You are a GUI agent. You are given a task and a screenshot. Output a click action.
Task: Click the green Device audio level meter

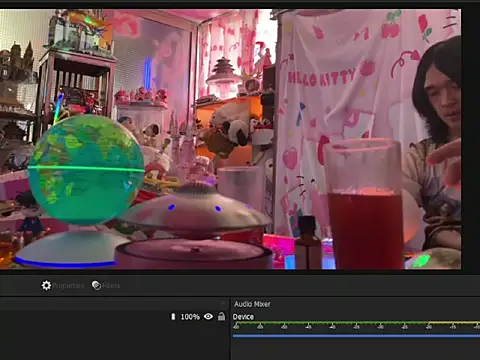(356, 323)
